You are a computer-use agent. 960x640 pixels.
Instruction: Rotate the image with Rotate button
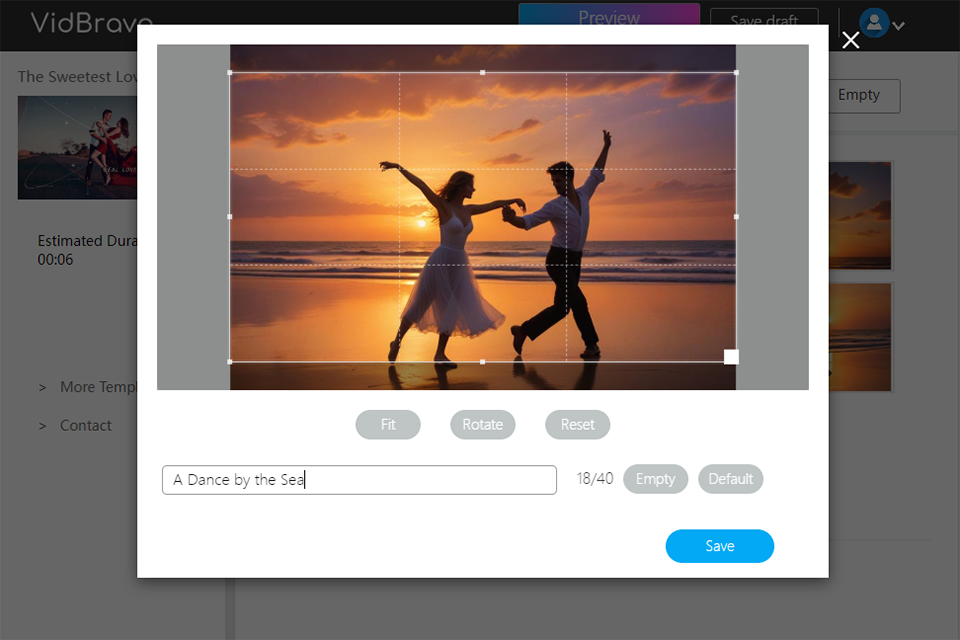(x=482, y=424)
